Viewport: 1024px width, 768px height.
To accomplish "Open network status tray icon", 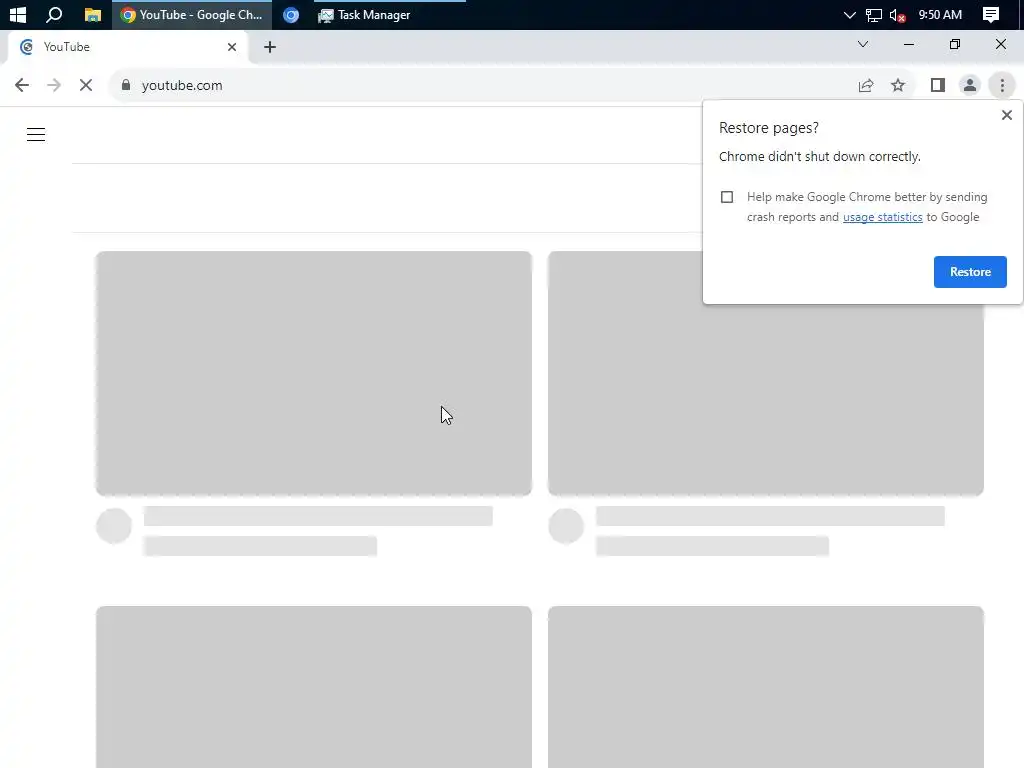I will pyautogui.click(x=873, y=15).
